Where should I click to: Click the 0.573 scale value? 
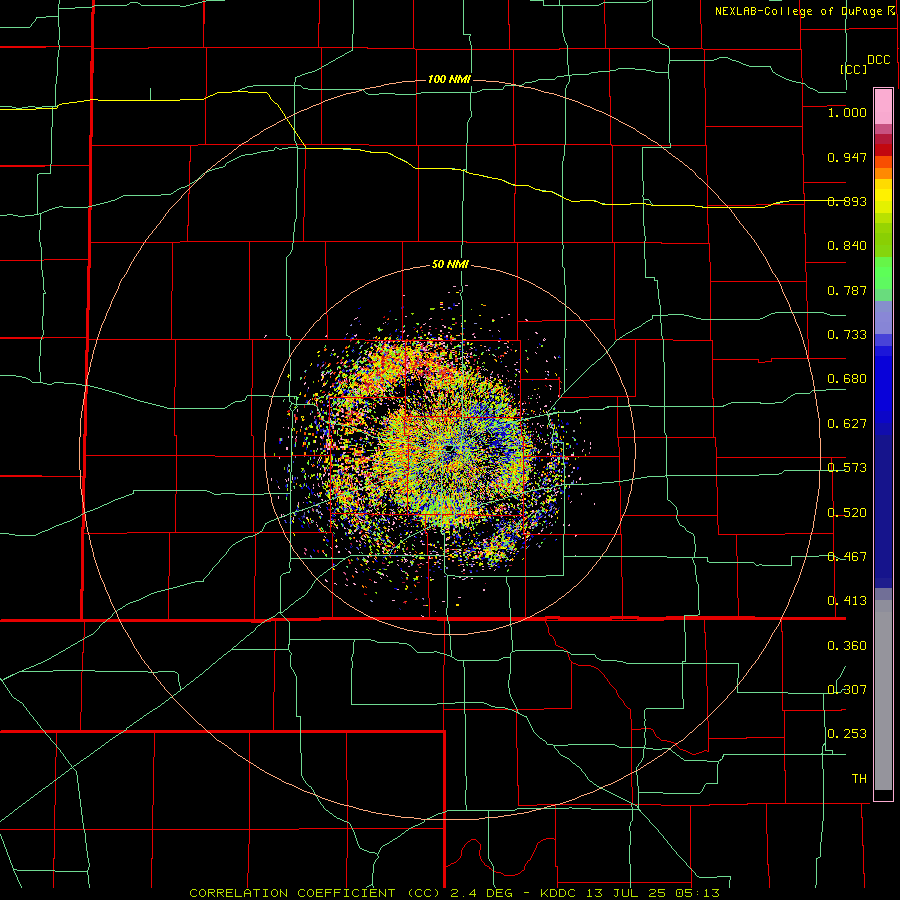pyautogui.click(x=847, y=468)
